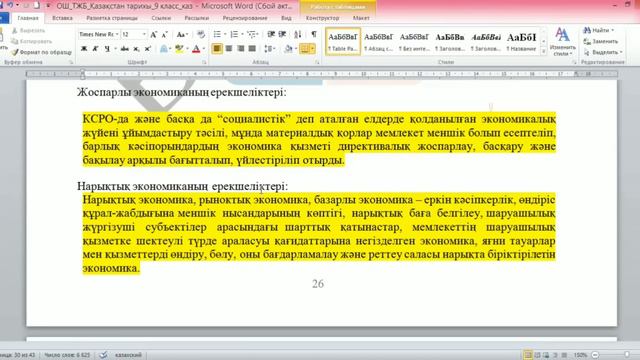Apply yellow text highlight color
The image size is (640, 360).
coord(178,49)
